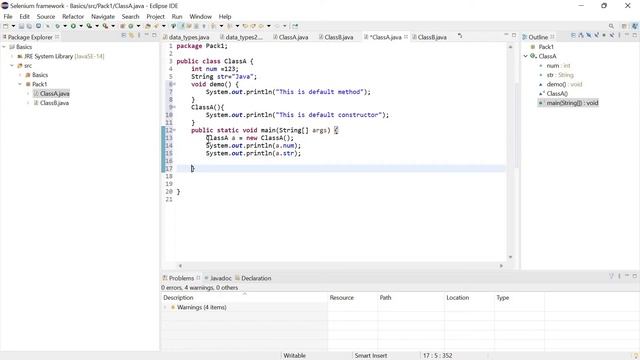Click the Open Perspective icon
640x360 pixels.
click(x=624, y=26)
